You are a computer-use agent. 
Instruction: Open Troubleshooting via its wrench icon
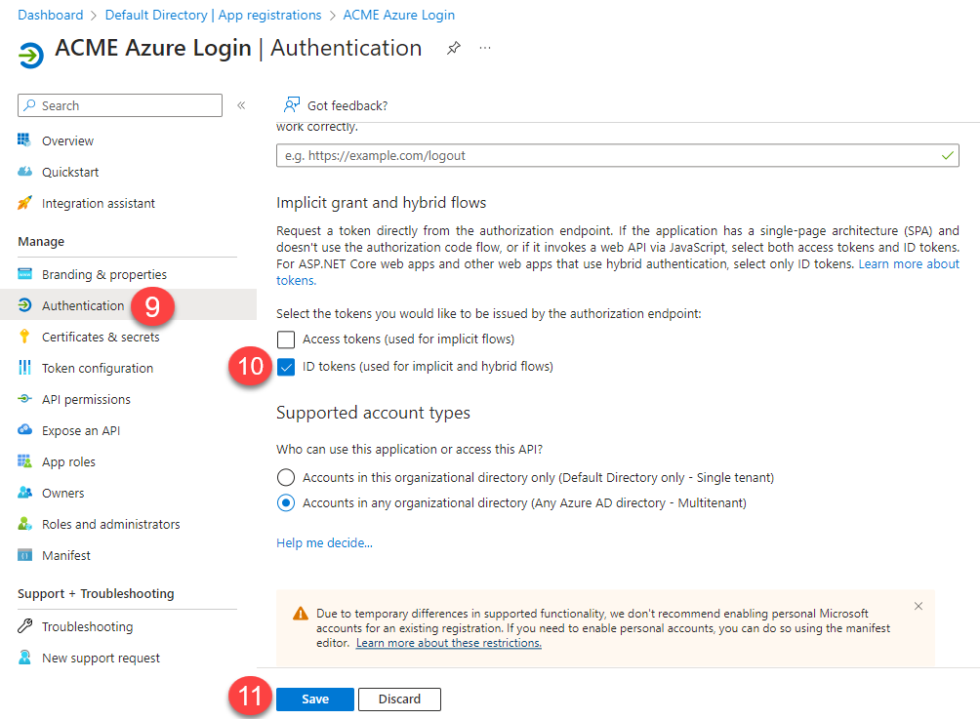[25, 626]
